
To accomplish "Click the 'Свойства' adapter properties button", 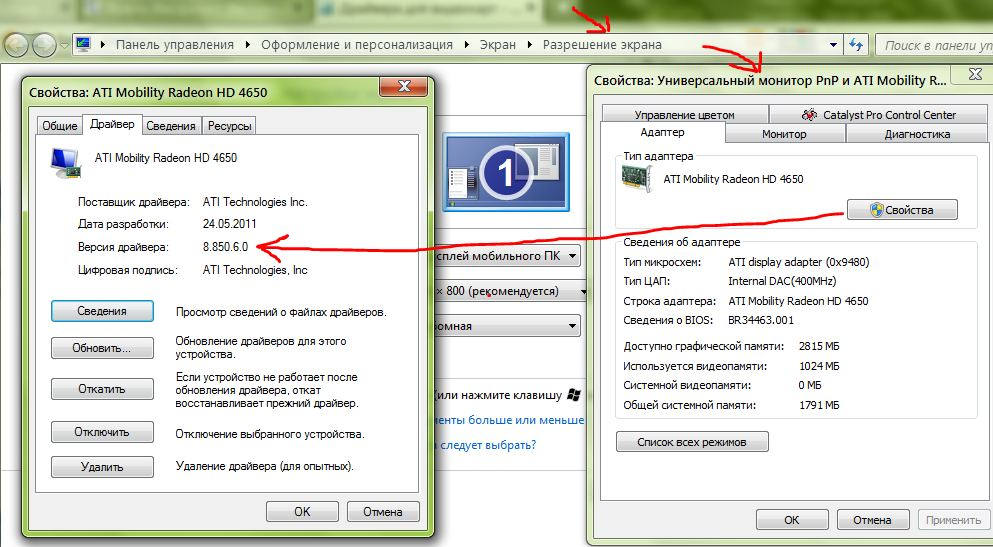I will [x=902, y=210].
